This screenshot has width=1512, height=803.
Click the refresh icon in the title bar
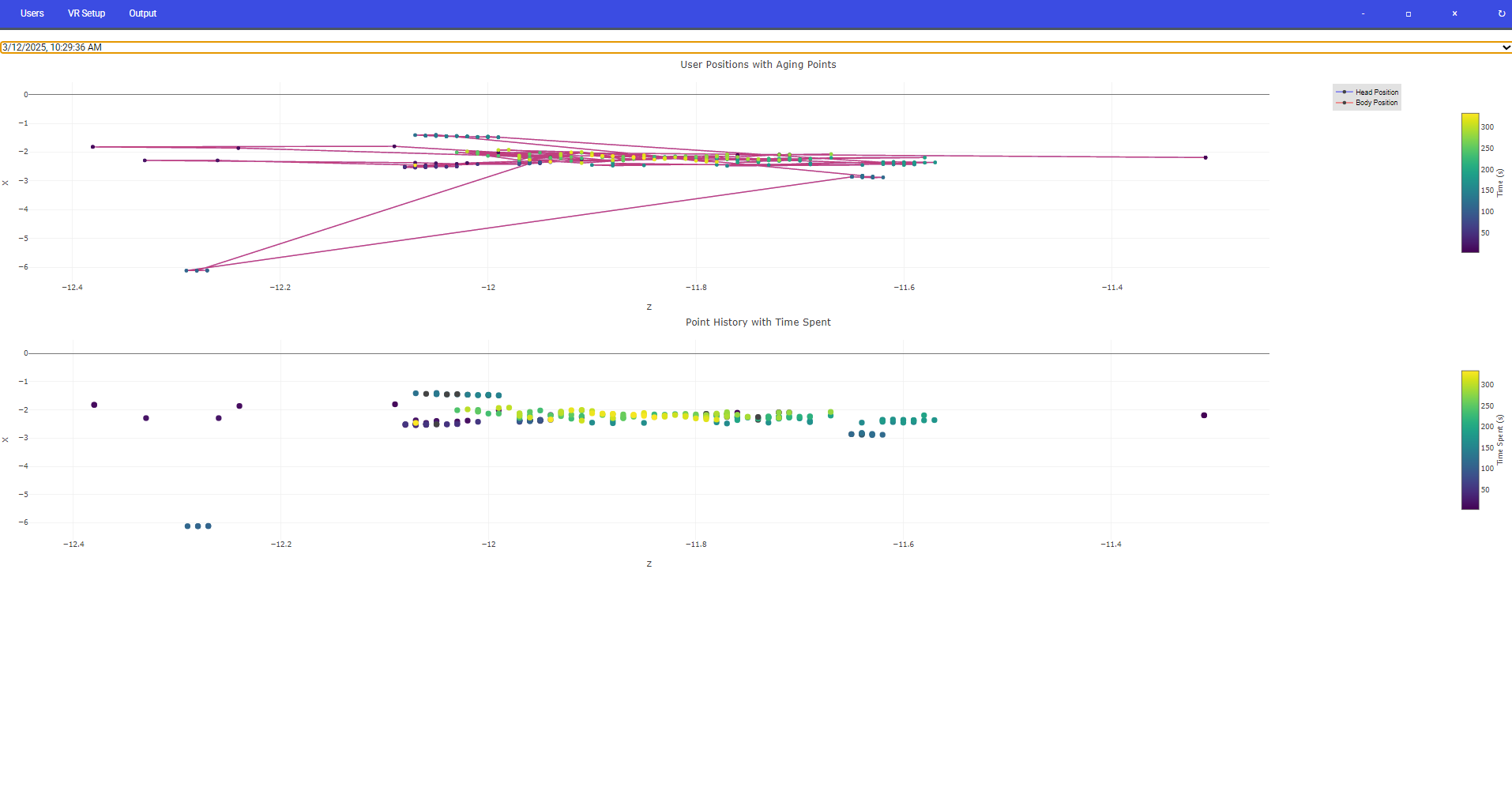click(x=1499, y=13)
